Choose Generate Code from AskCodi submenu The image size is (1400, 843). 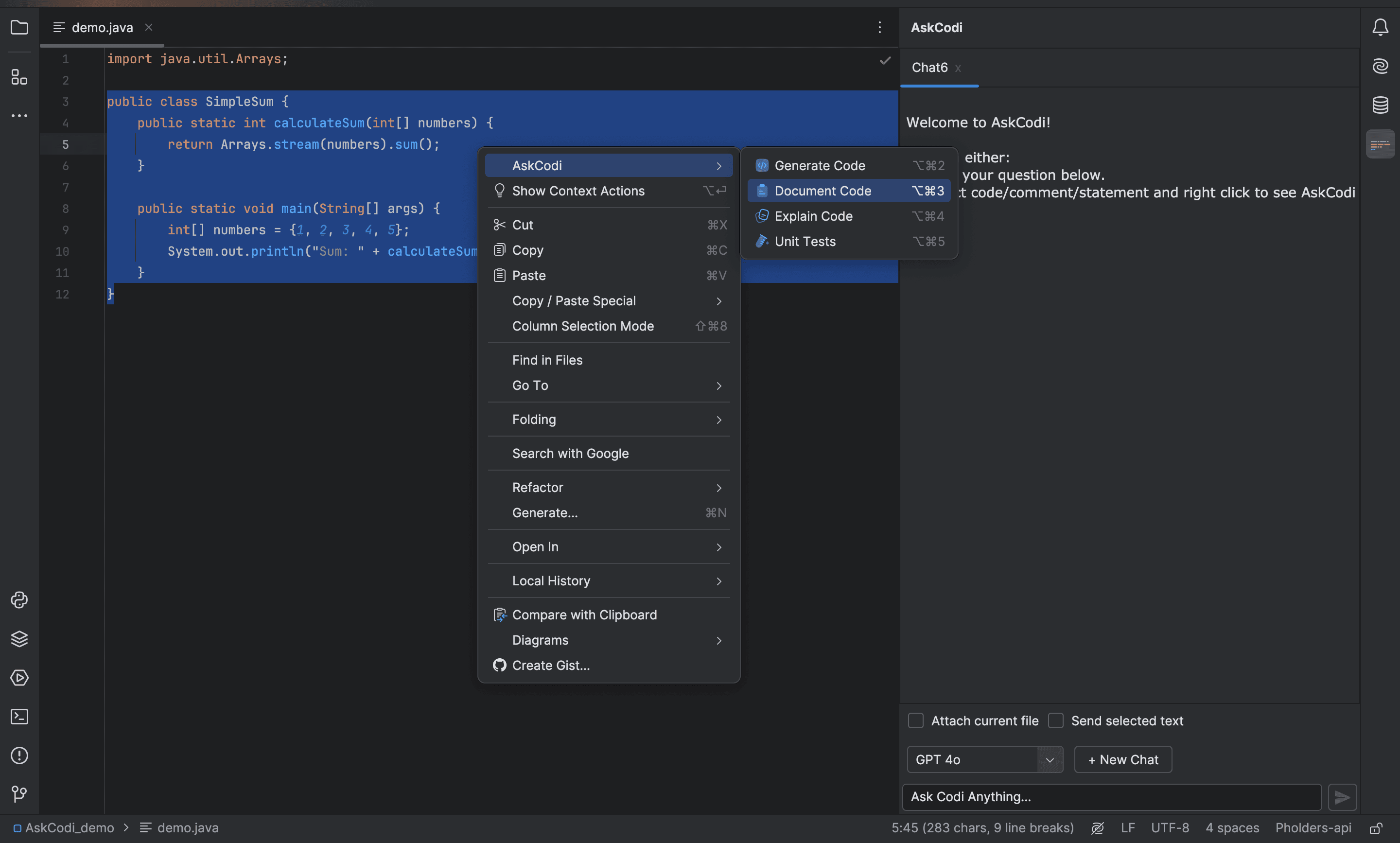[849, 165]
